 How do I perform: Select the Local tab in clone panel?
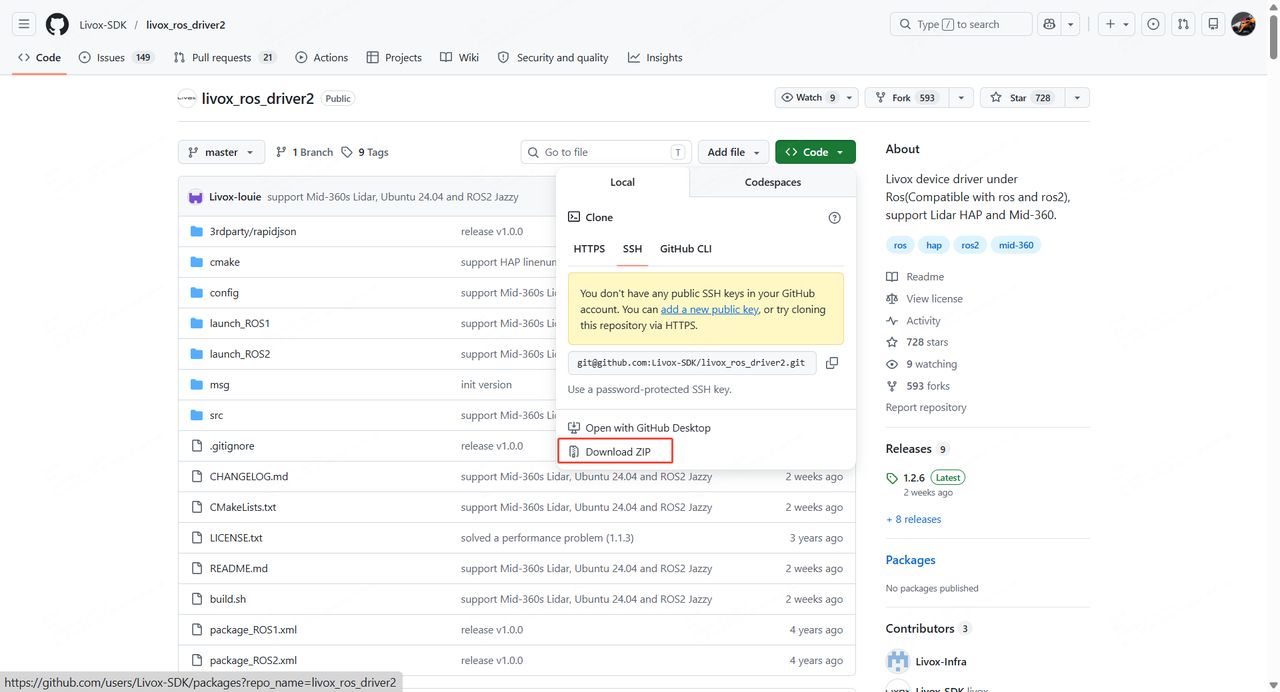pyautogui.click(x=622, y=182)
